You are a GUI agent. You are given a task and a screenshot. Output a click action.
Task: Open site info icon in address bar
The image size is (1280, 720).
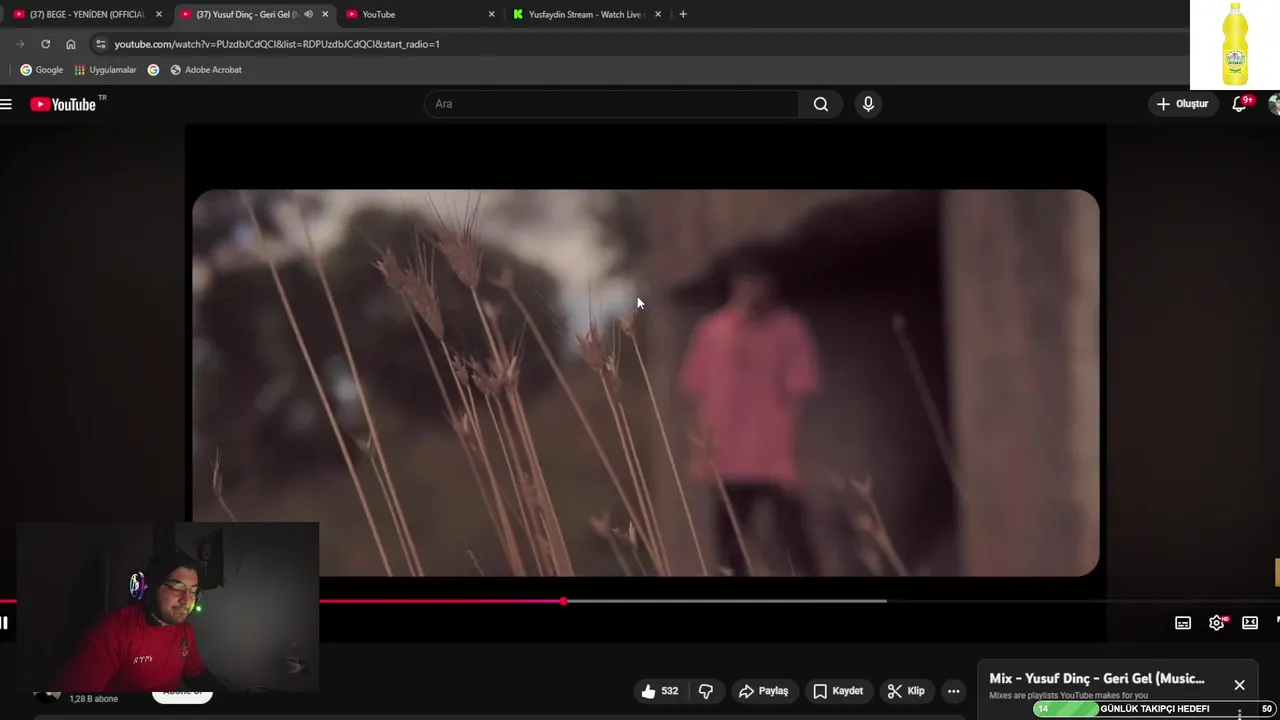tap(99, 44)
